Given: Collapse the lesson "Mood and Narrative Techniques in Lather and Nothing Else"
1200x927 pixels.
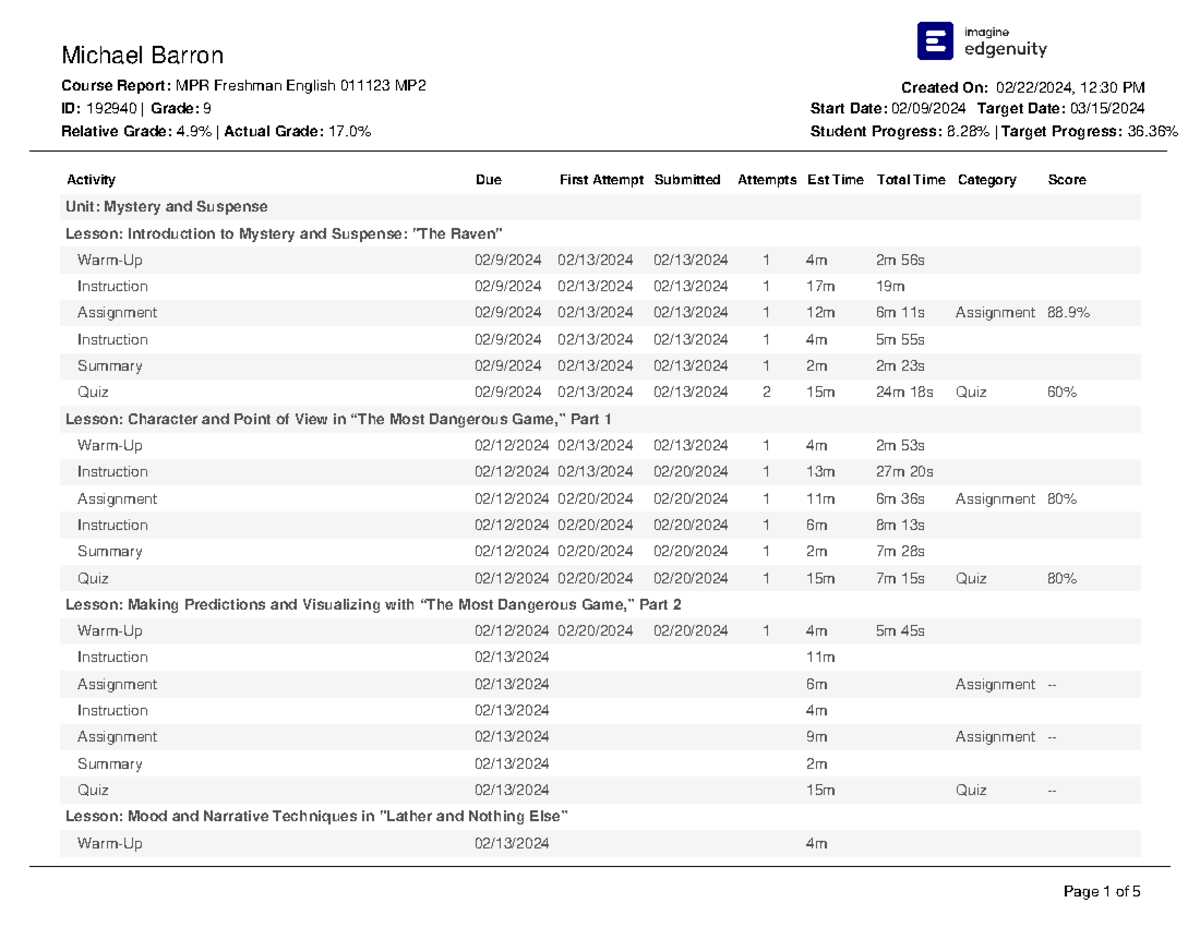Looking at the screenshot, I should tap(315, 815).
